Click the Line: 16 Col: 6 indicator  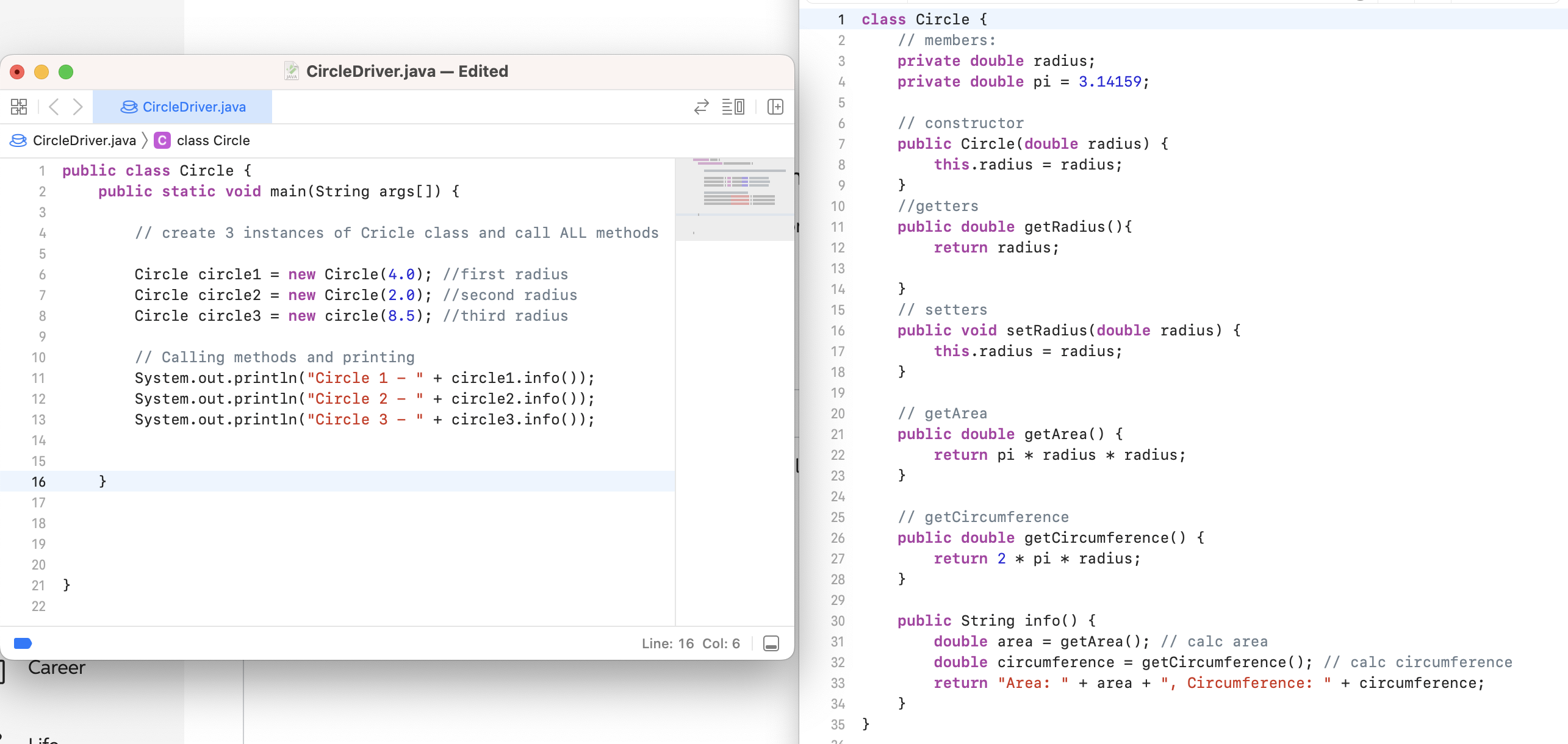point(690,643)
